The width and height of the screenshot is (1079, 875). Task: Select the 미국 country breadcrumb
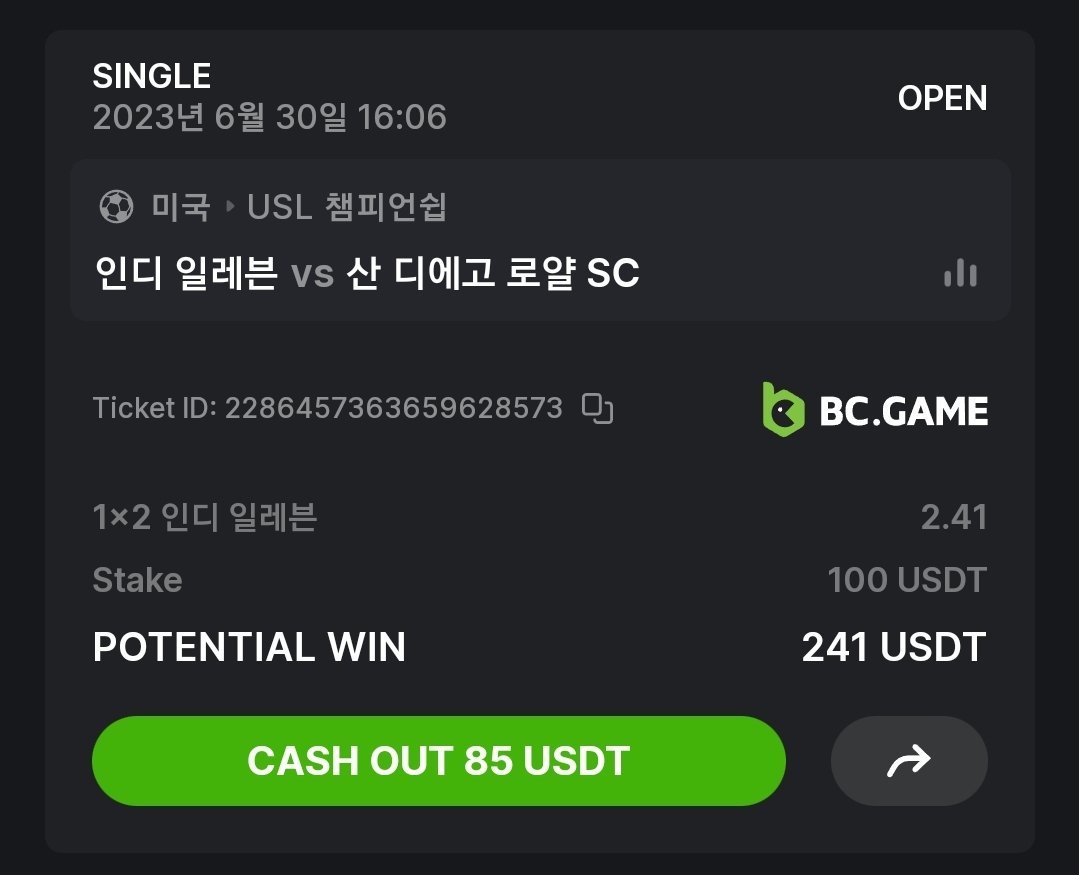coord(181,208)
